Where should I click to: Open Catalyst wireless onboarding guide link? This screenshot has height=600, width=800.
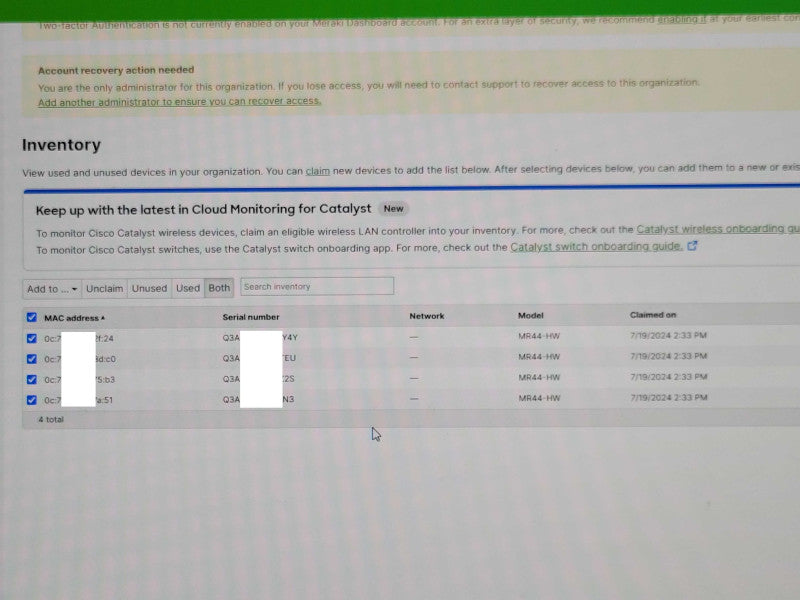coord(717,229)
